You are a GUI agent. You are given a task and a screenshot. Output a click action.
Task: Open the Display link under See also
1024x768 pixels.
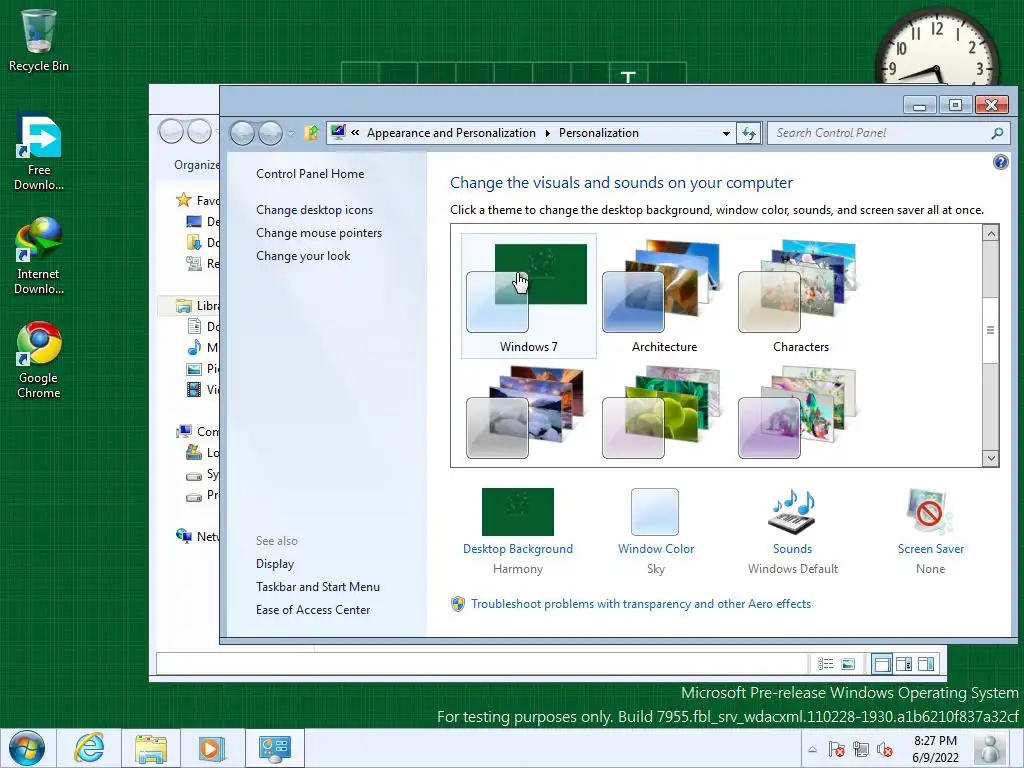coord(274,564)
